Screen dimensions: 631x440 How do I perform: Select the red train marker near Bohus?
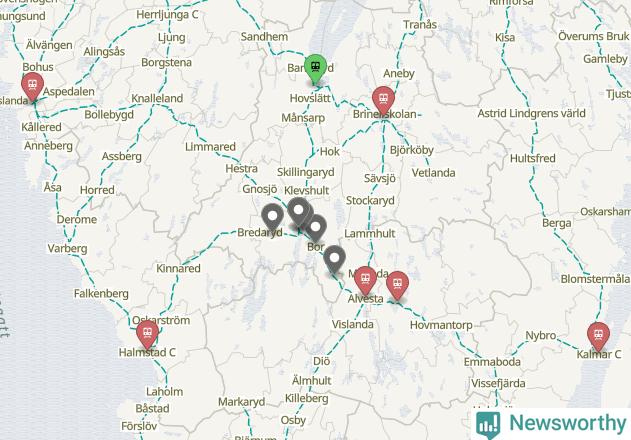pyautogui.click(x=33, y=87)
